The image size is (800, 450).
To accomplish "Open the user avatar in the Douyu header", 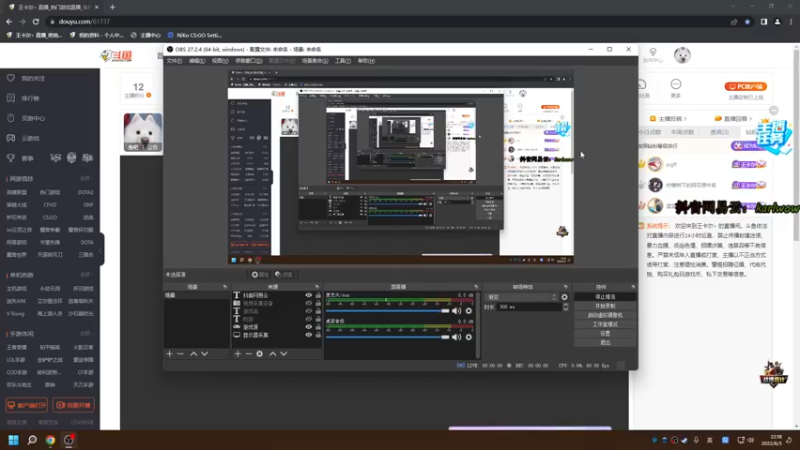I will [x=682, y=55].
